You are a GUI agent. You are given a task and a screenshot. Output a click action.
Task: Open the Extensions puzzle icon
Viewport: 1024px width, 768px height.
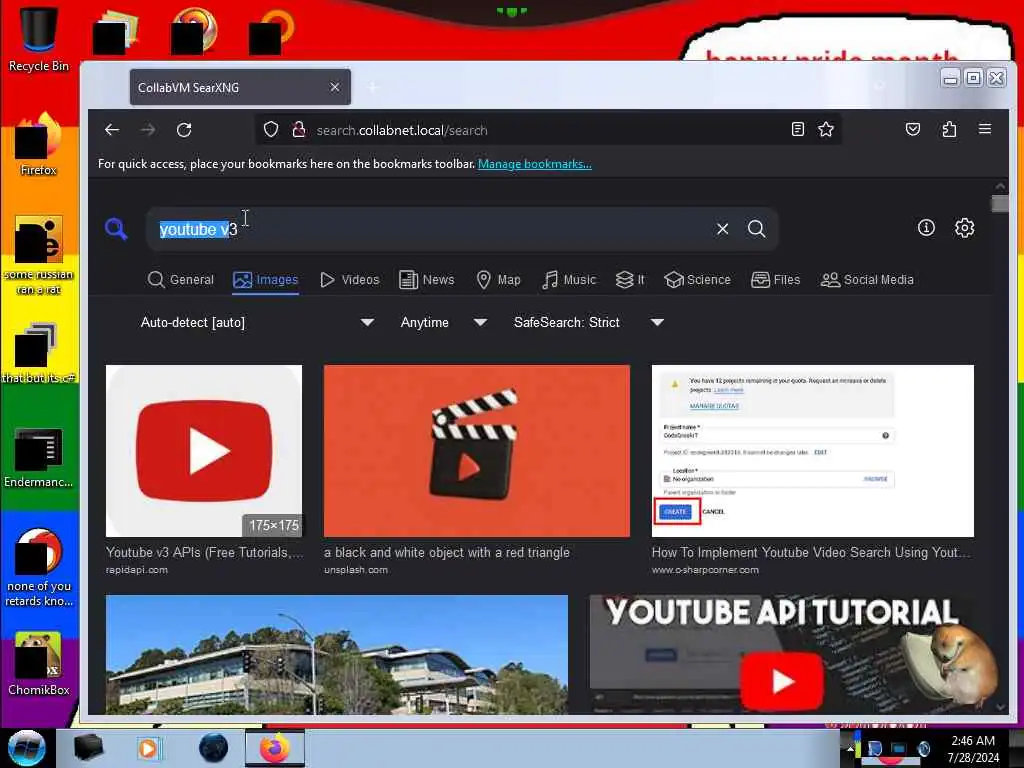click(x=949, y=129)
